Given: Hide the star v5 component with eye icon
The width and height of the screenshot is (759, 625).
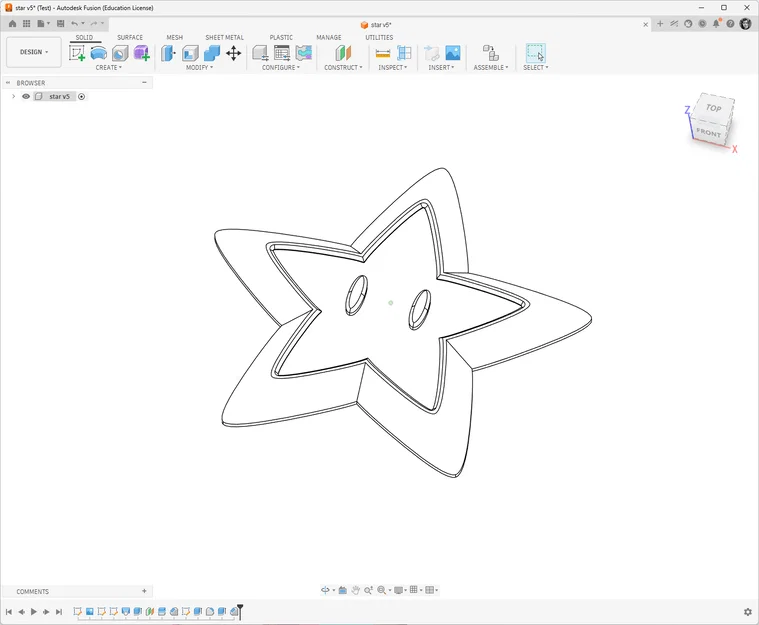Looking at the screenshot, I should tap(26, 96).
